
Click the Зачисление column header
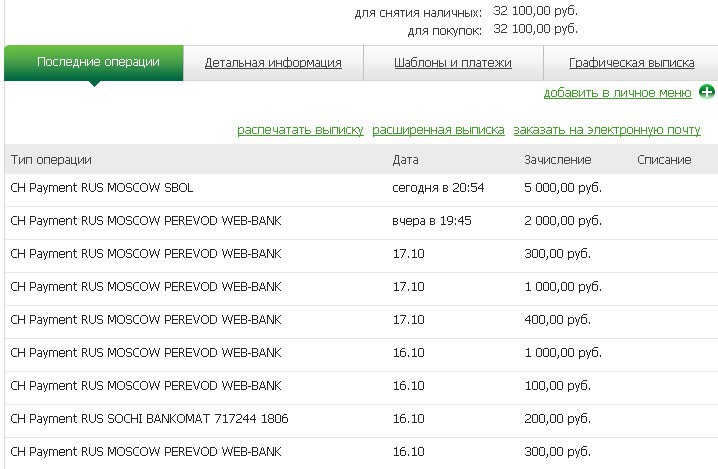click(x=557, y=160)
